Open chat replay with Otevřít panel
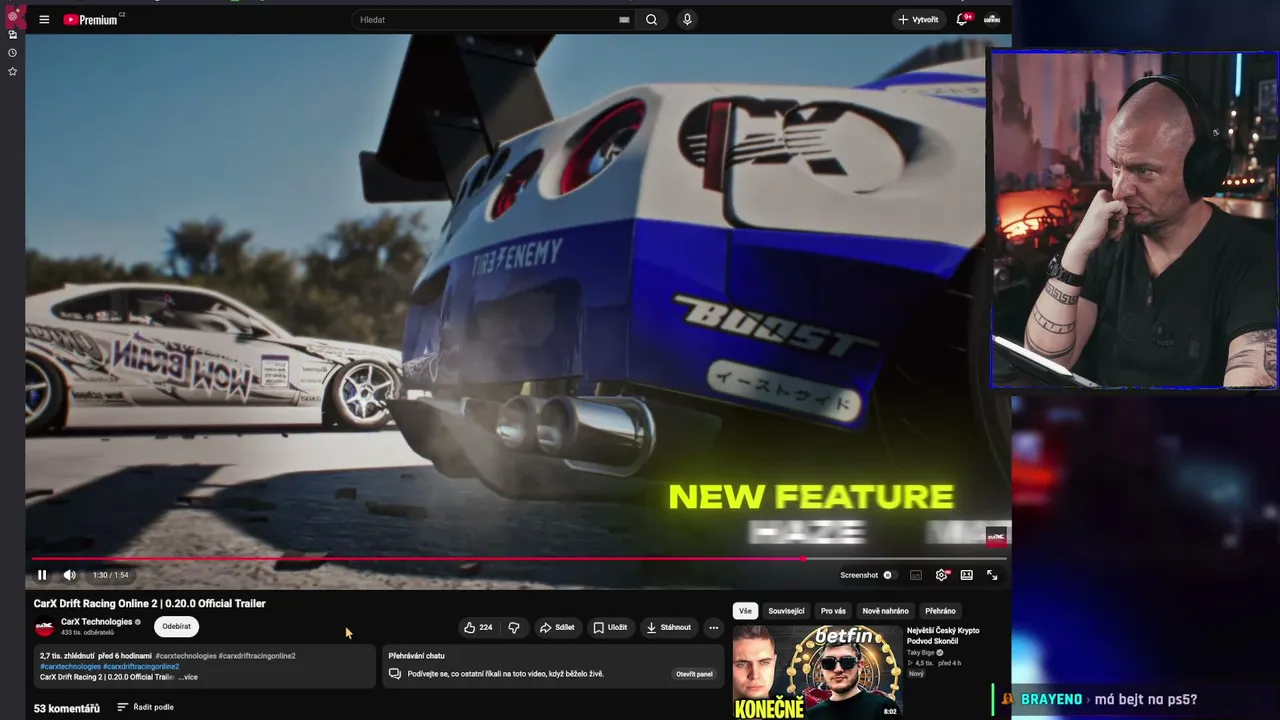The height and width of the screenshot is (720, 1280). pyautogui.click(x=694, y=674)
